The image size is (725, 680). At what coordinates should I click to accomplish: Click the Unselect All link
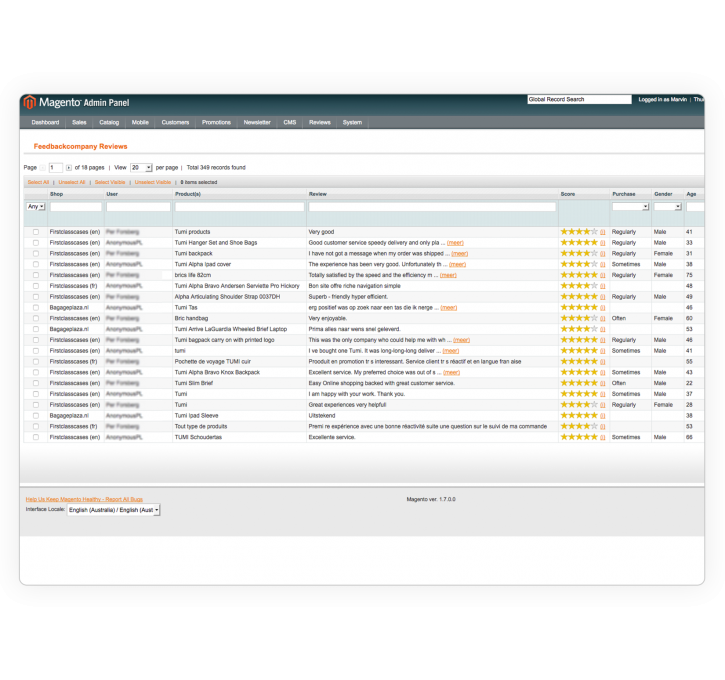tap(72, 182)
